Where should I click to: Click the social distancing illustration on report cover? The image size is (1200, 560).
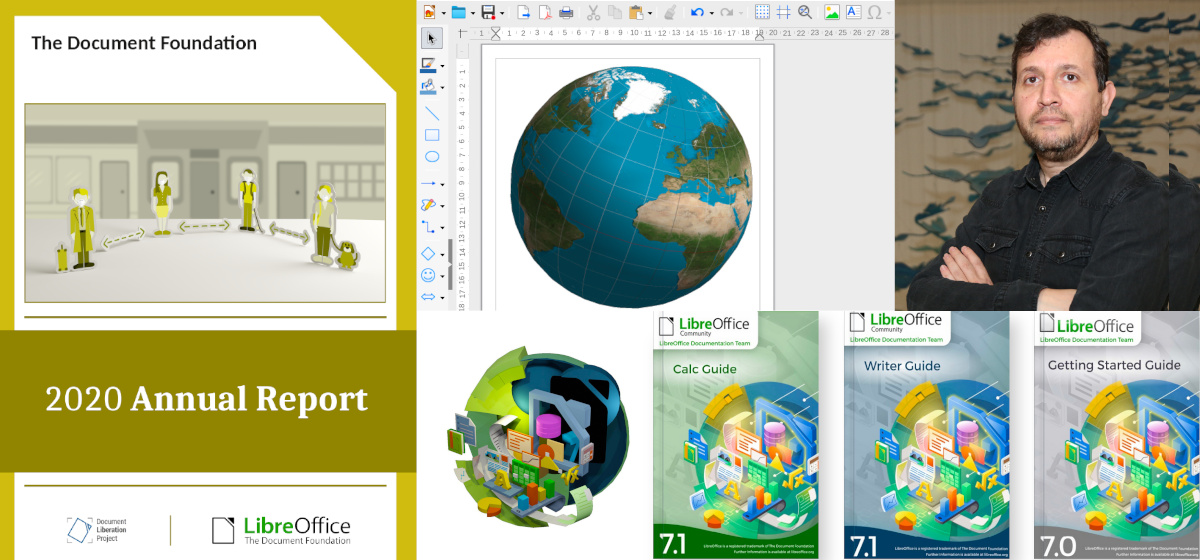pyautogui.click(x=205, y=202)
